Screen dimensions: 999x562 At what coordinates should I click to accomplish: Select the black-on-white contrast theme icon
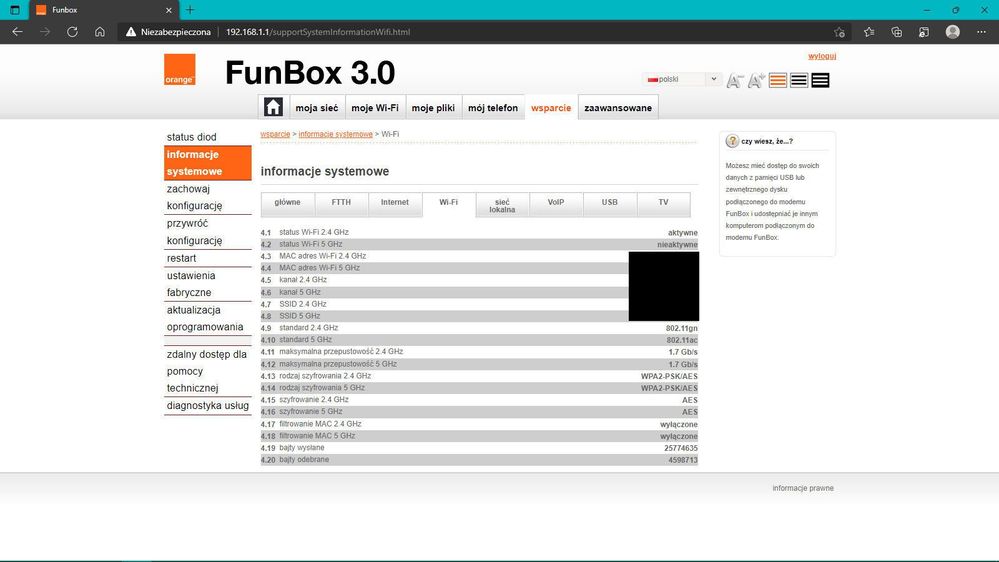tap(799, 80)
